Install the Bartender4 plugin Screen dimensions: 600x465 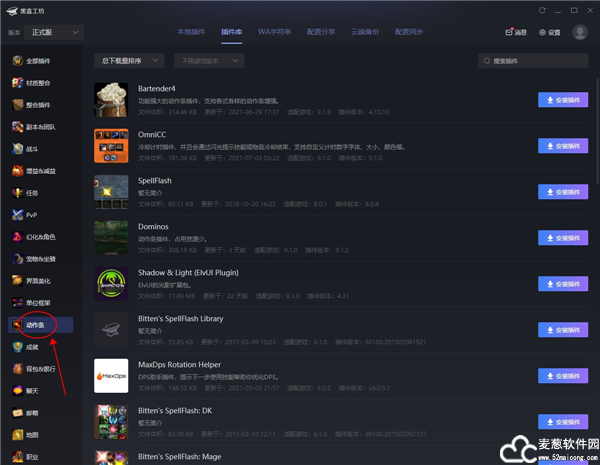563,99
